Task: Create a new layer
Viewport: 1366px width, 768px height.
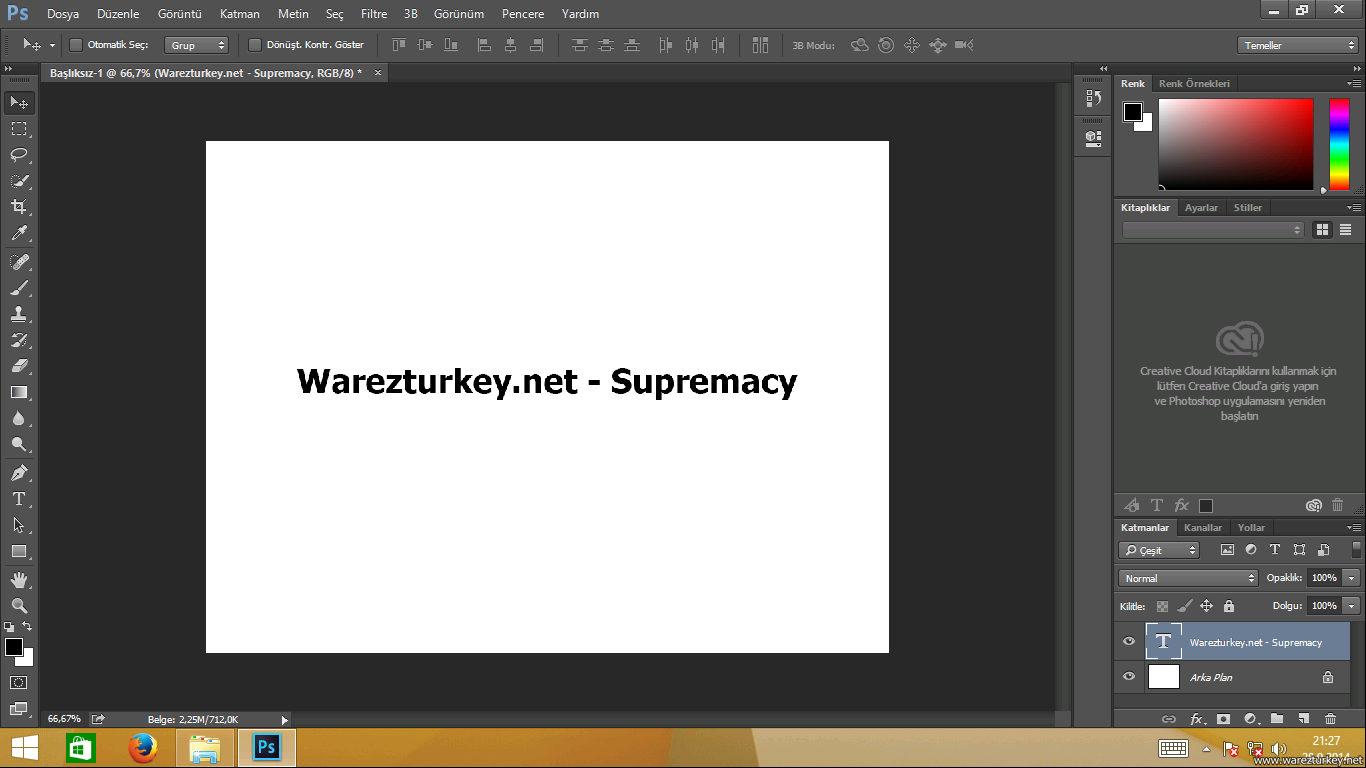Action: [1303, 719]
